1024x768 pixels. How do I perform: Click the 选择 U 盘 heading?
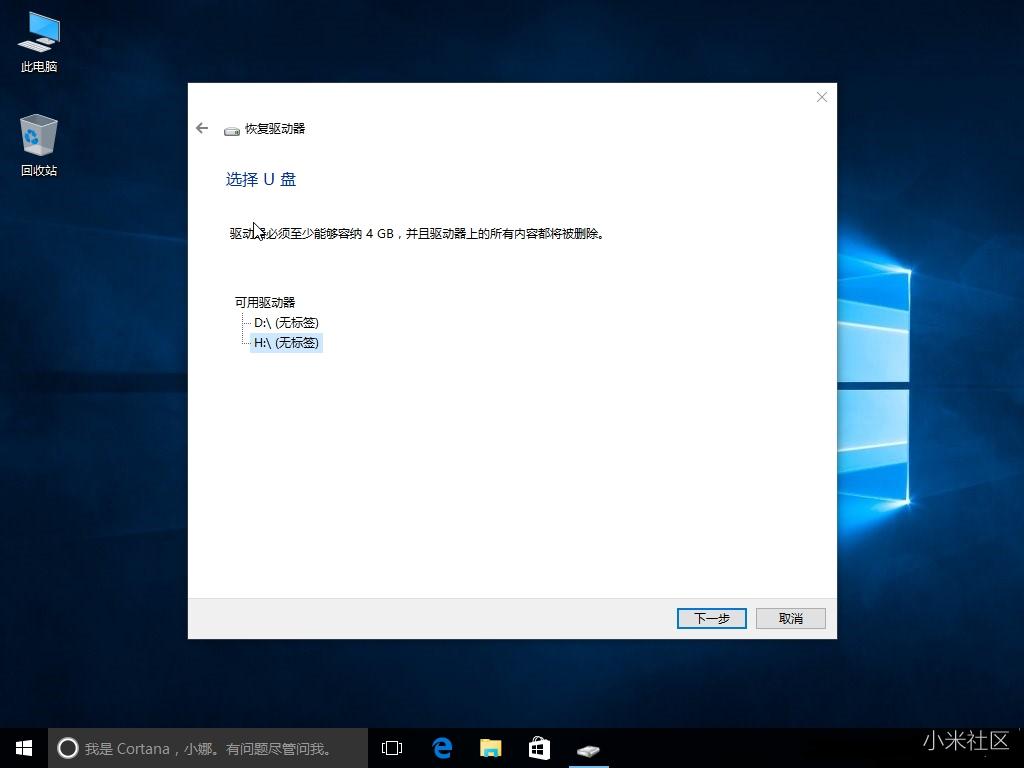261,179
